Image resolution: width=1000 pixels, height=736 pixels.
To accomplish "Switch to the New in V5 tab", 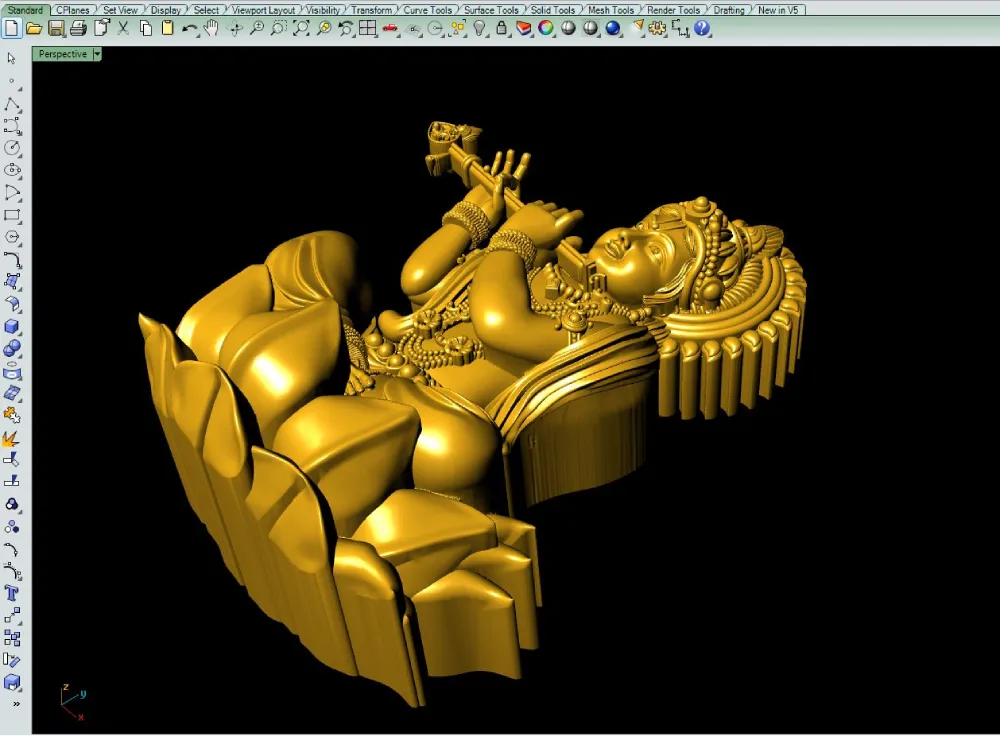I will [x=777, y=10].
